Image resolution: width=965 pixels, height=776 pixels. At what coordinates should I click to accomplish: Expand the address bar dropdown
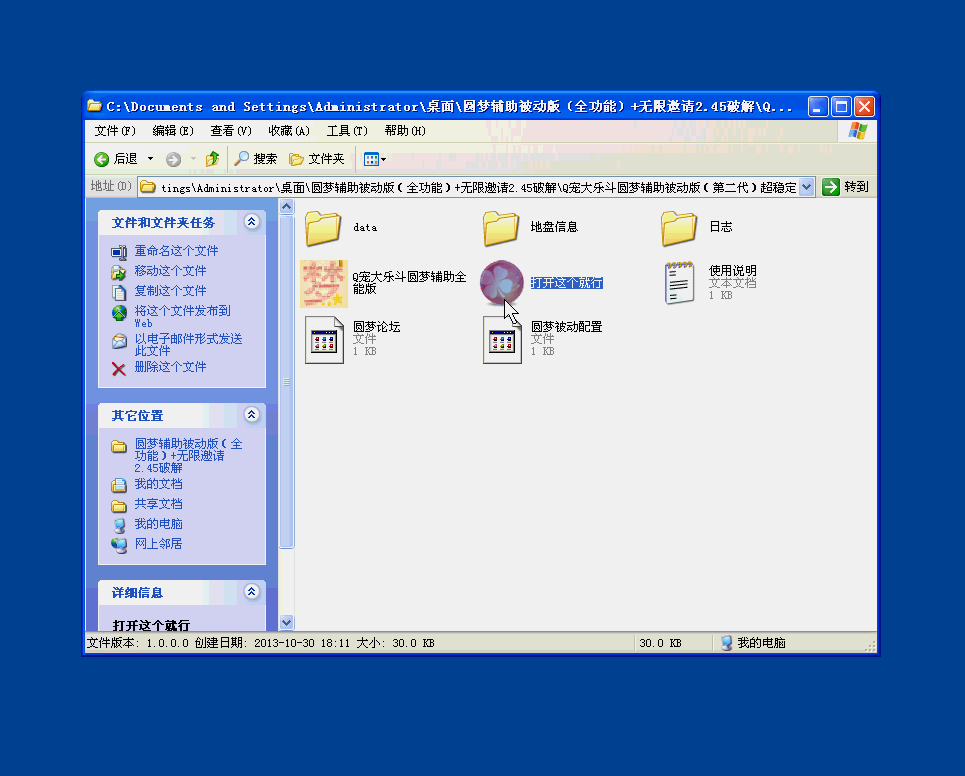[806, 187]
